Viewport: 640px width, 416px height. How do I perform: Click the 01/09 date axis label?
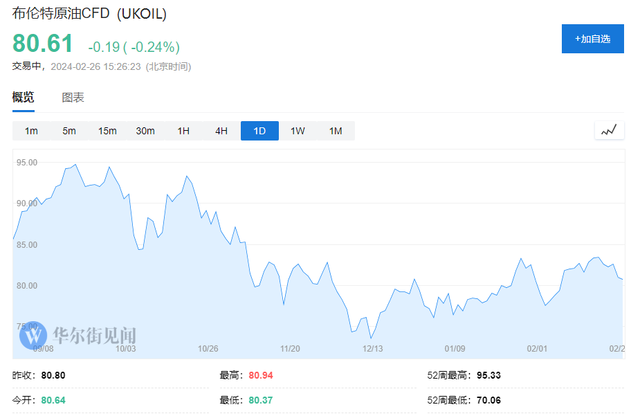[455, 349]
